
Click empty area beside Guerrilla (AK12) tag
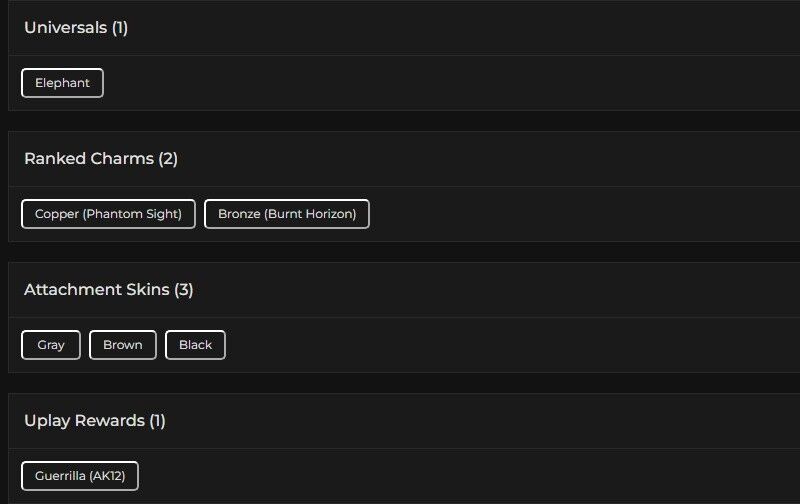(x=450, y=476)
